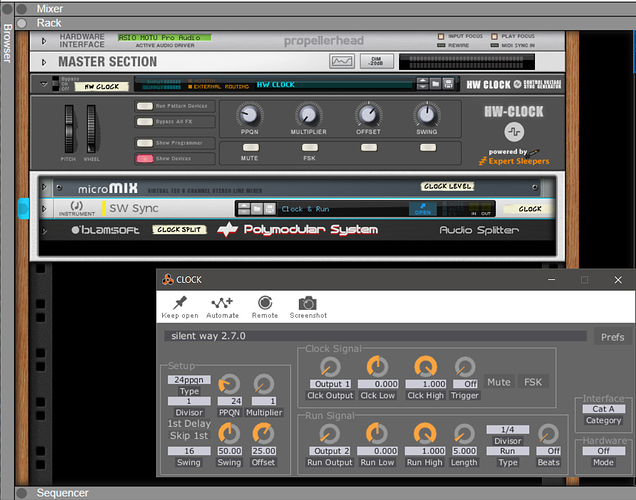Click the Remote icon
Viewport: 636px width, 500px height.
(265, 303)
